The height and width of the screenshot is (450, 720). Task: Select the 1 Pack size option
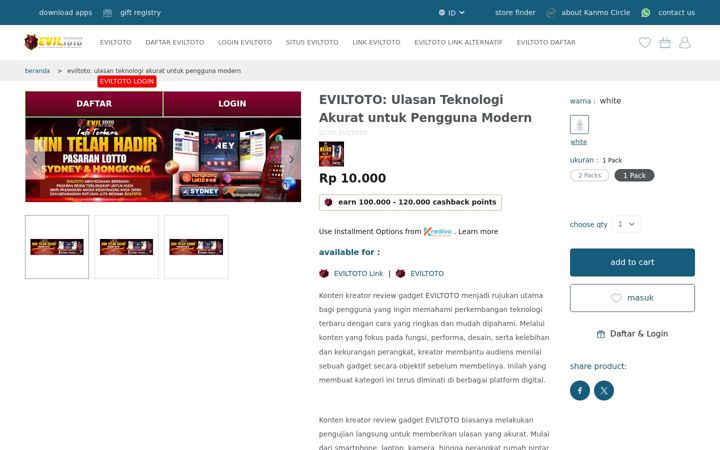(x=634, y=175)
